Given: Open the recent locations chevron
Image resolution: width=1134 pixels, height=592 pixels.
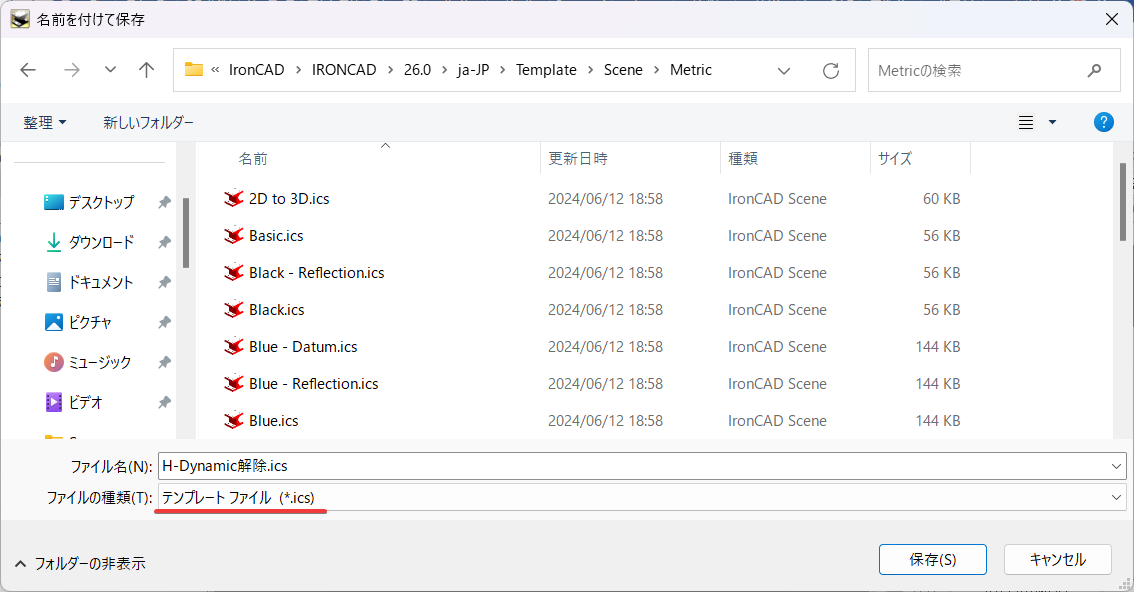Looking at the screenshot, I should pos(110,70).
